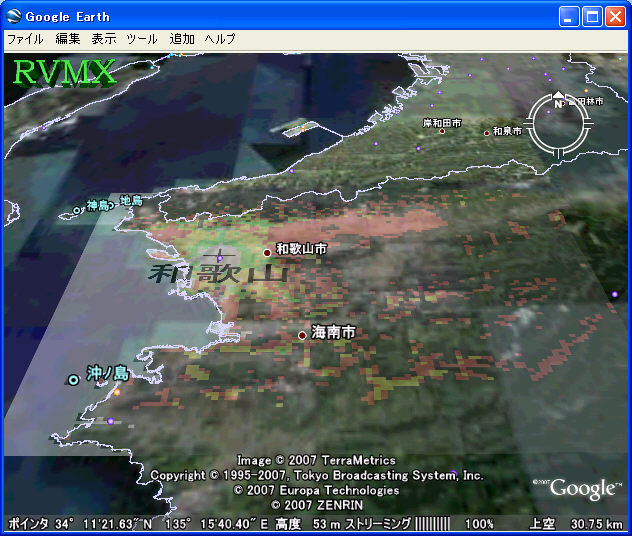The image size is (632, 536).
Task: Click the large 和歌山 prefecture label
Action: pyautogui.click(x=218, y=273)
